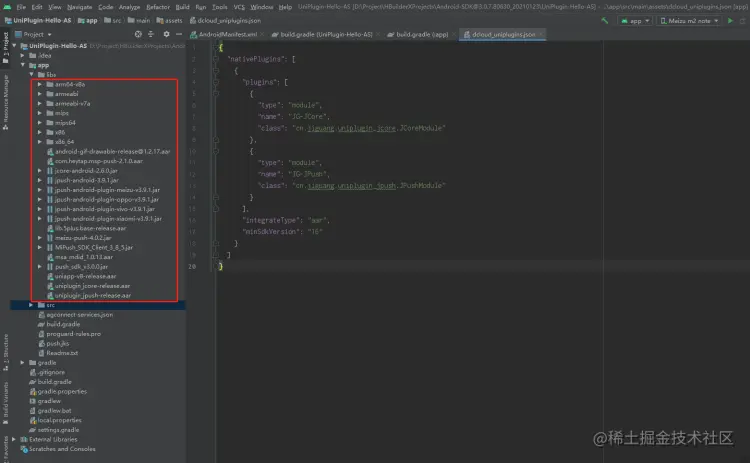Click the dcloud_uniplugins.json breadcrumb
Image resolution: width=750 pixels, height=463 pixels.
click(225, 21)
